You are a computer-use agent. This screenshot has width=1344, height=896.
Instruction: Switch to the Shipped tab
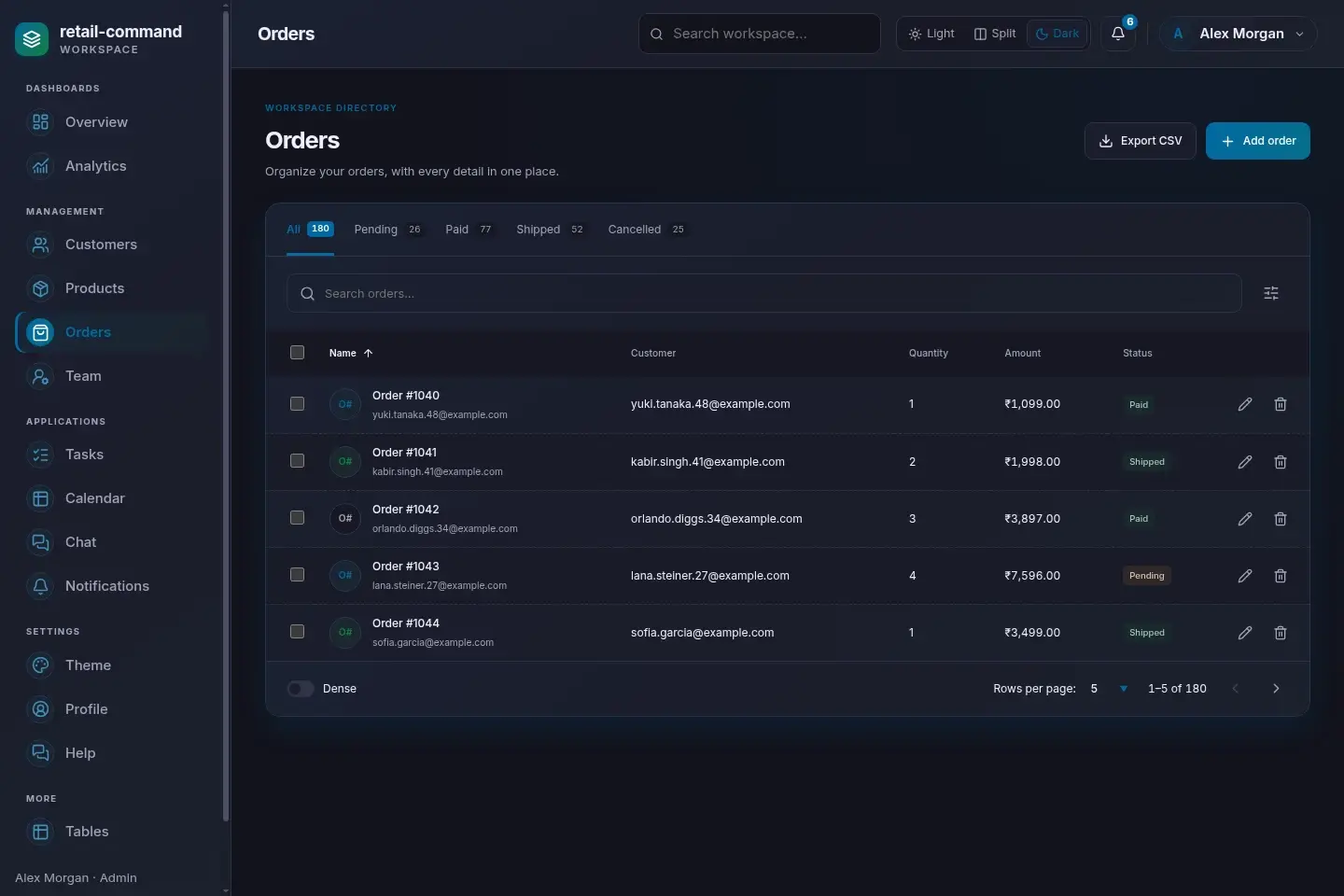click(551, 230)
